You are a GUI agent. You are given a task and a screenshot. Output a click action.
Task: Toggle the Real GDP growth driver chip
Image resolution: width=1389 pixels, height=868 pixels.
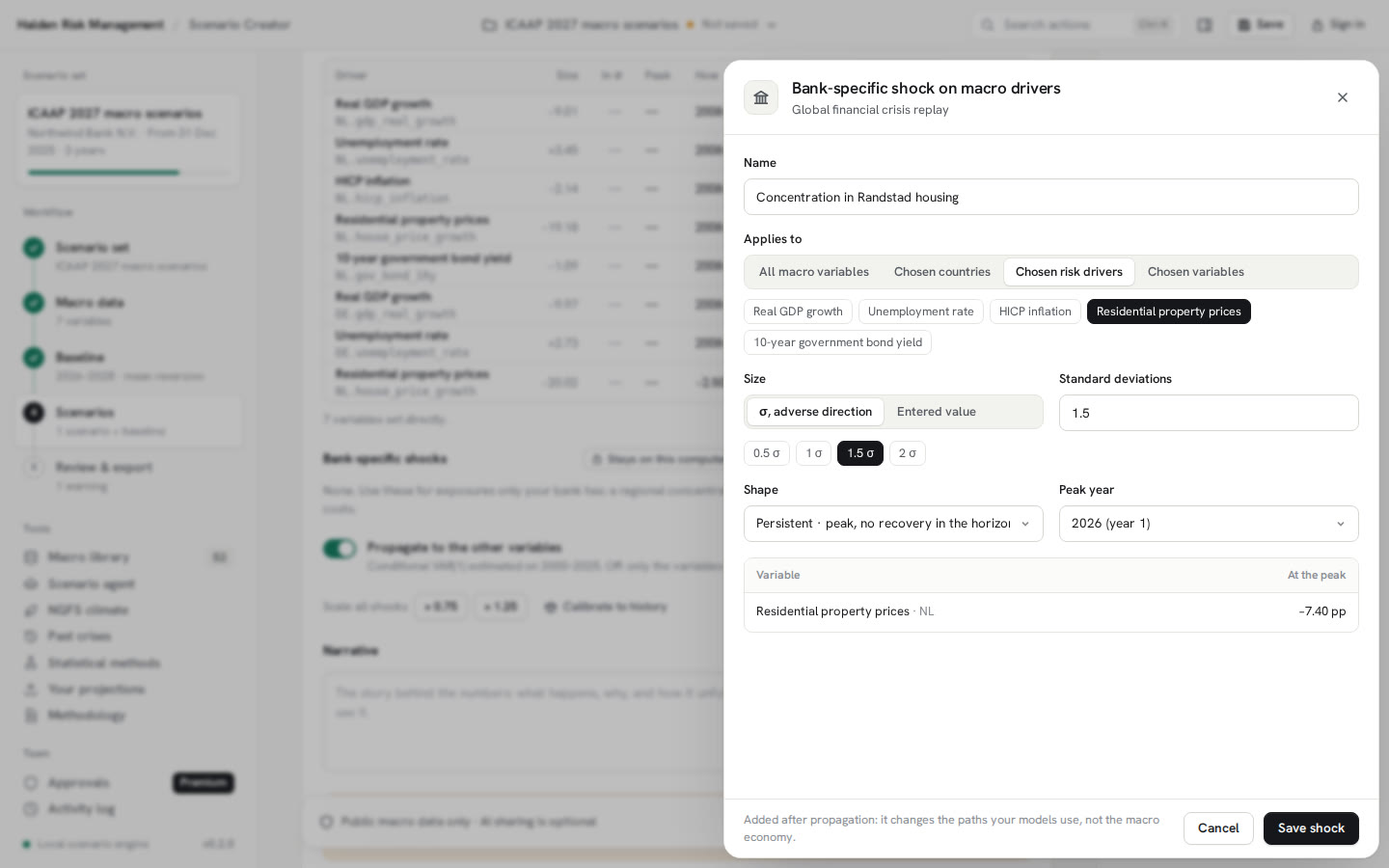pos(798,312)
